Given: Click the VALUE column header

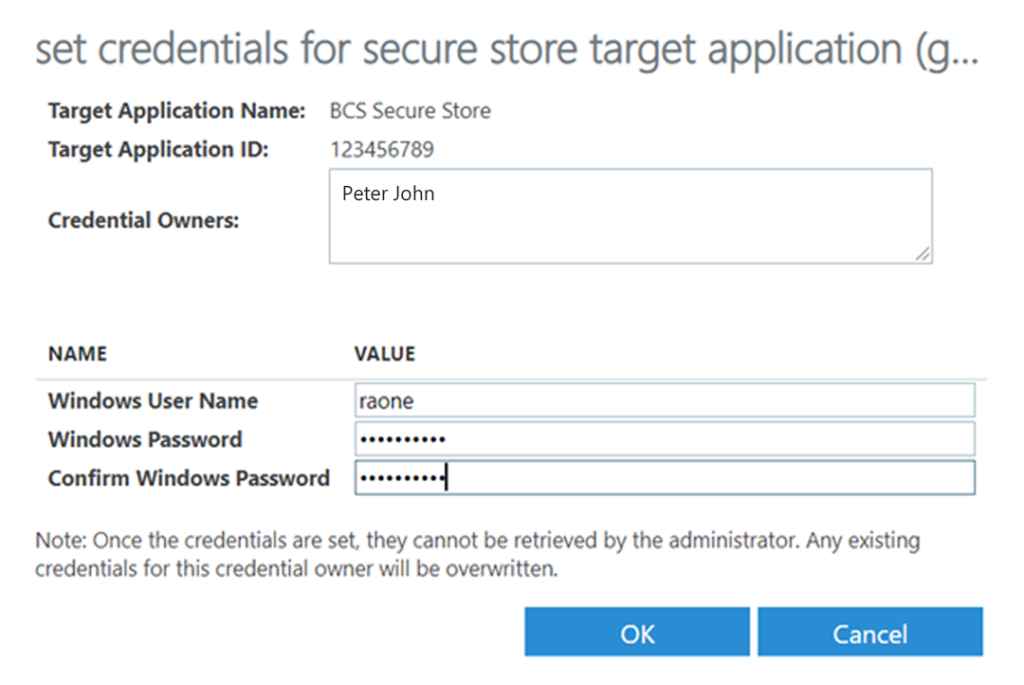Looking at the screenshot, I should click(x=384, y=354).
